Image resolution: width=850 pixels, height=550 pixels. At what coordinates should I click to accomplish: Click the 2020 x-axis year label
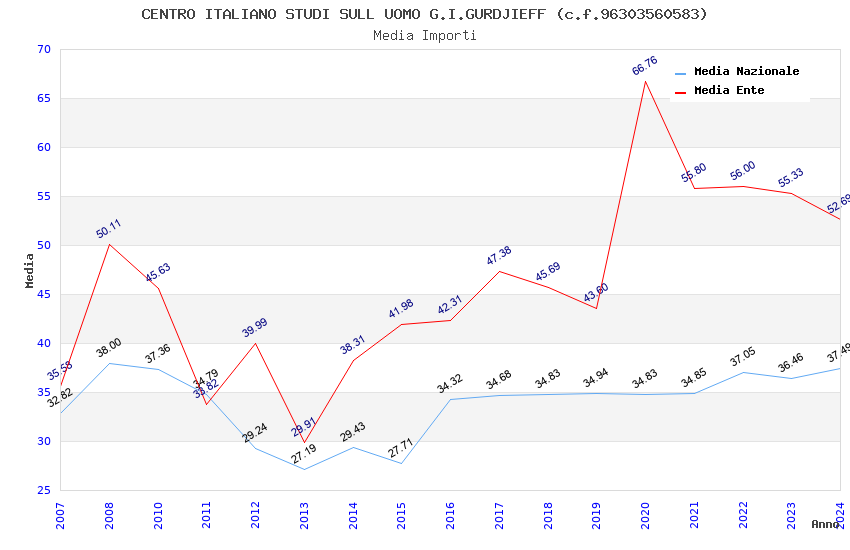pyautogui.click(x=645, y=515)
